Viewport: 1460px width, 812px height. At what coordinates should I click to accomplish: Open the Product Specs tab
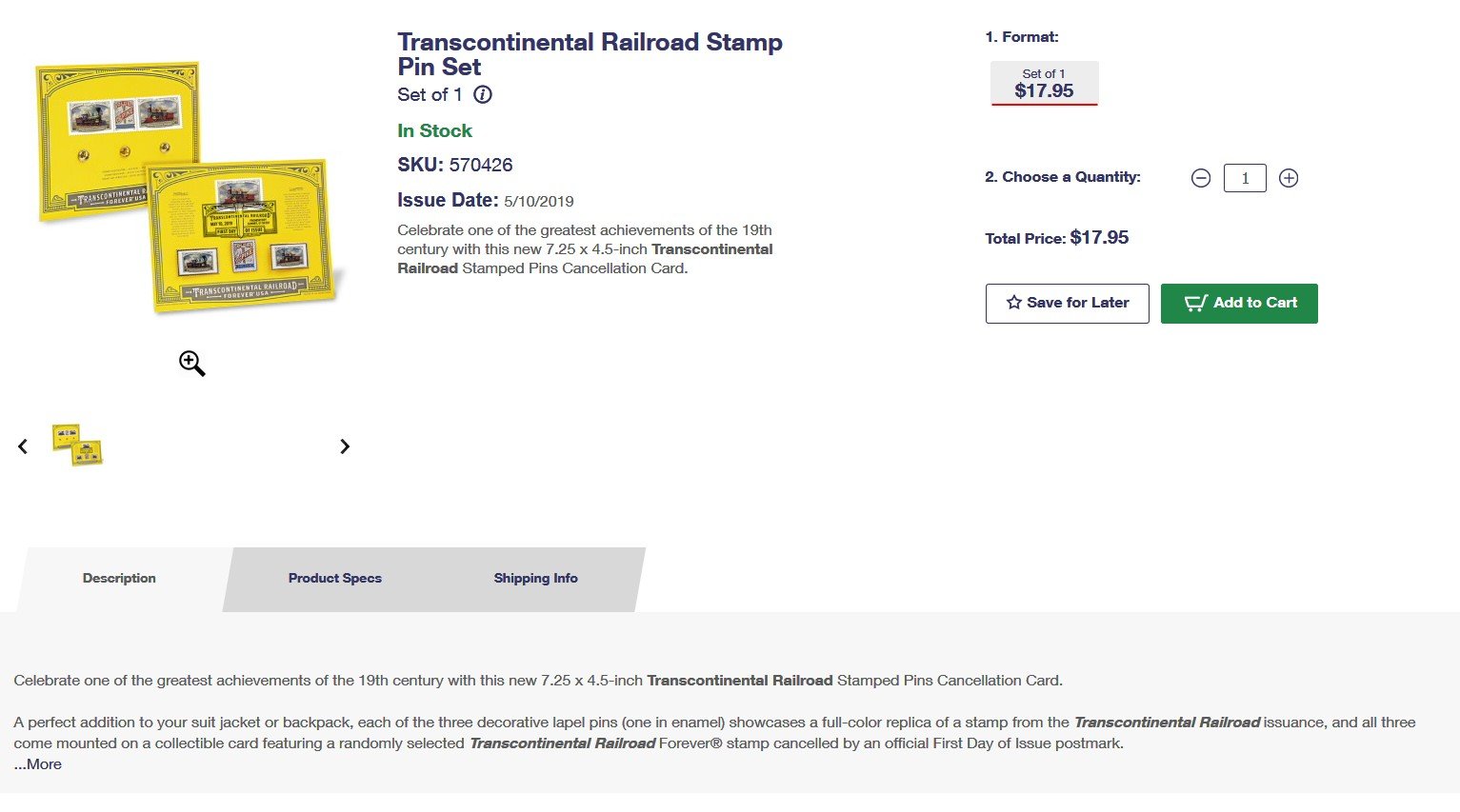pyautogui.click(x=335, y=578)
